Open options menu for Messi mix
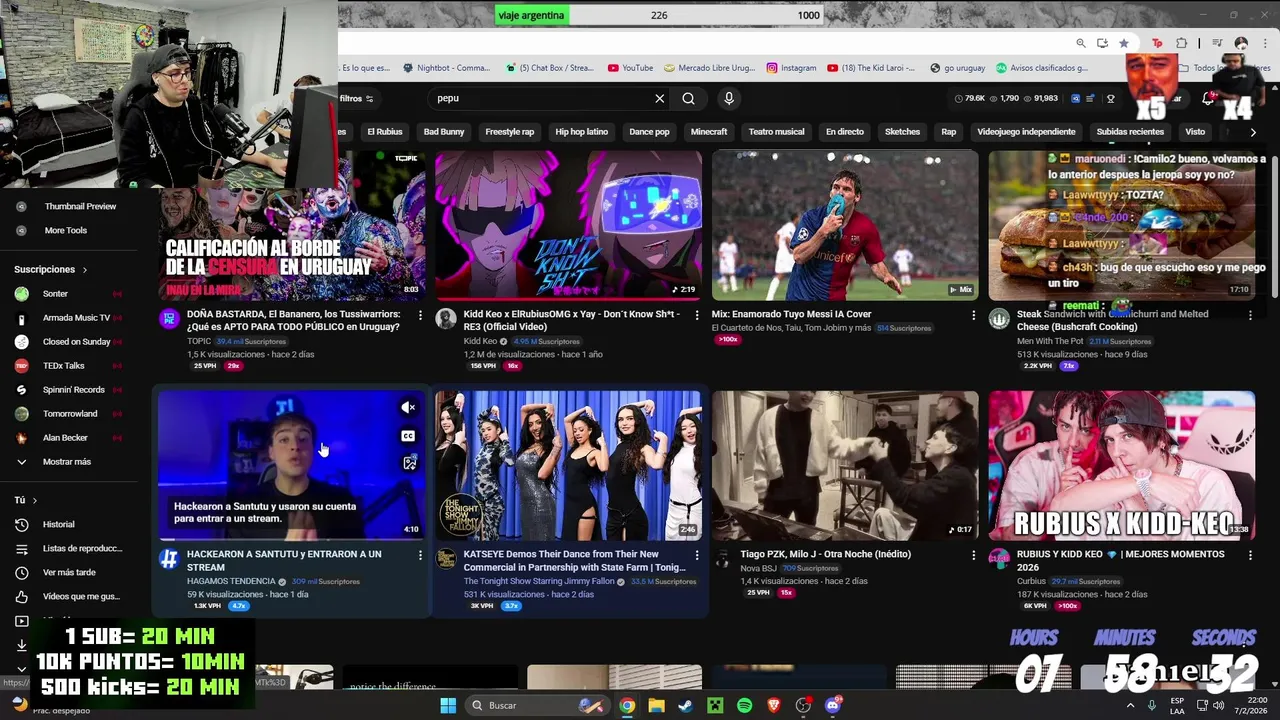The image size is (1280, 720). 974,315
